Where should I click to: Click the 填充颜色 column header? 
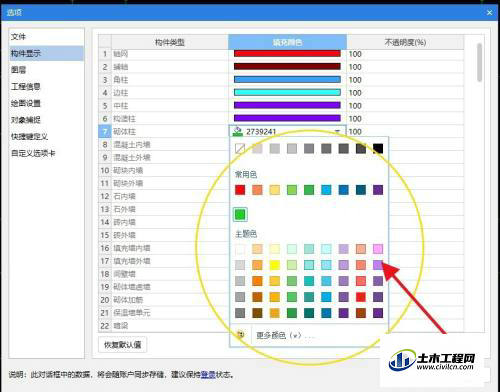pyautogui.click(x=287, y=42)
